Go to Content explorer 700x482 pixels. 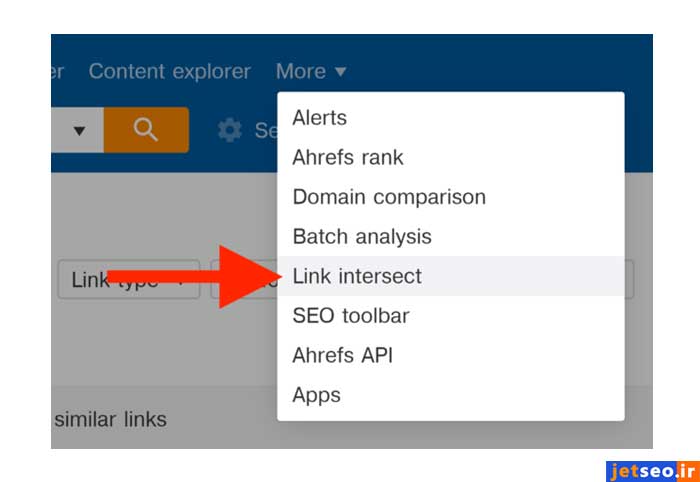(x=170, y=71)
